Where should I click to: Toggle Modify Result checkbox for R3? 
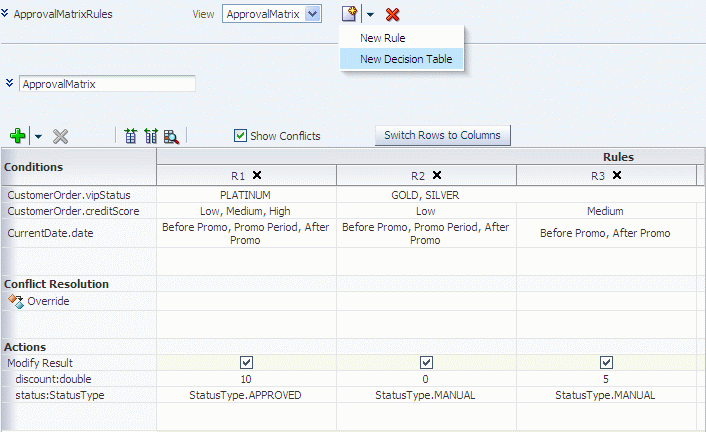pyautogui.click(x=606, y=362)
